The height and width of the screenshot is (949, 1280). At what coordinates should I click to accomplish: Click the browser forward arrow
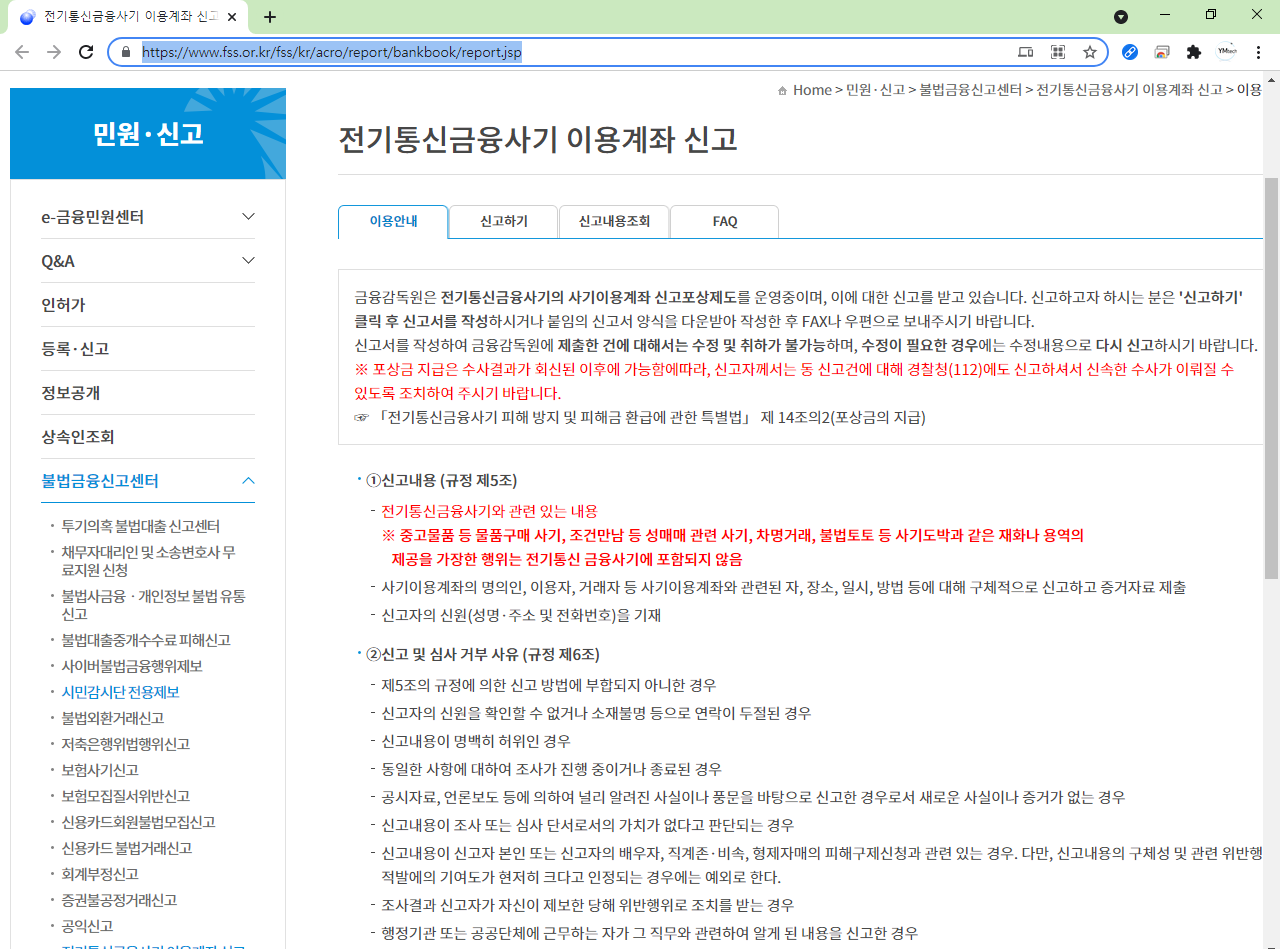point(54,52)
